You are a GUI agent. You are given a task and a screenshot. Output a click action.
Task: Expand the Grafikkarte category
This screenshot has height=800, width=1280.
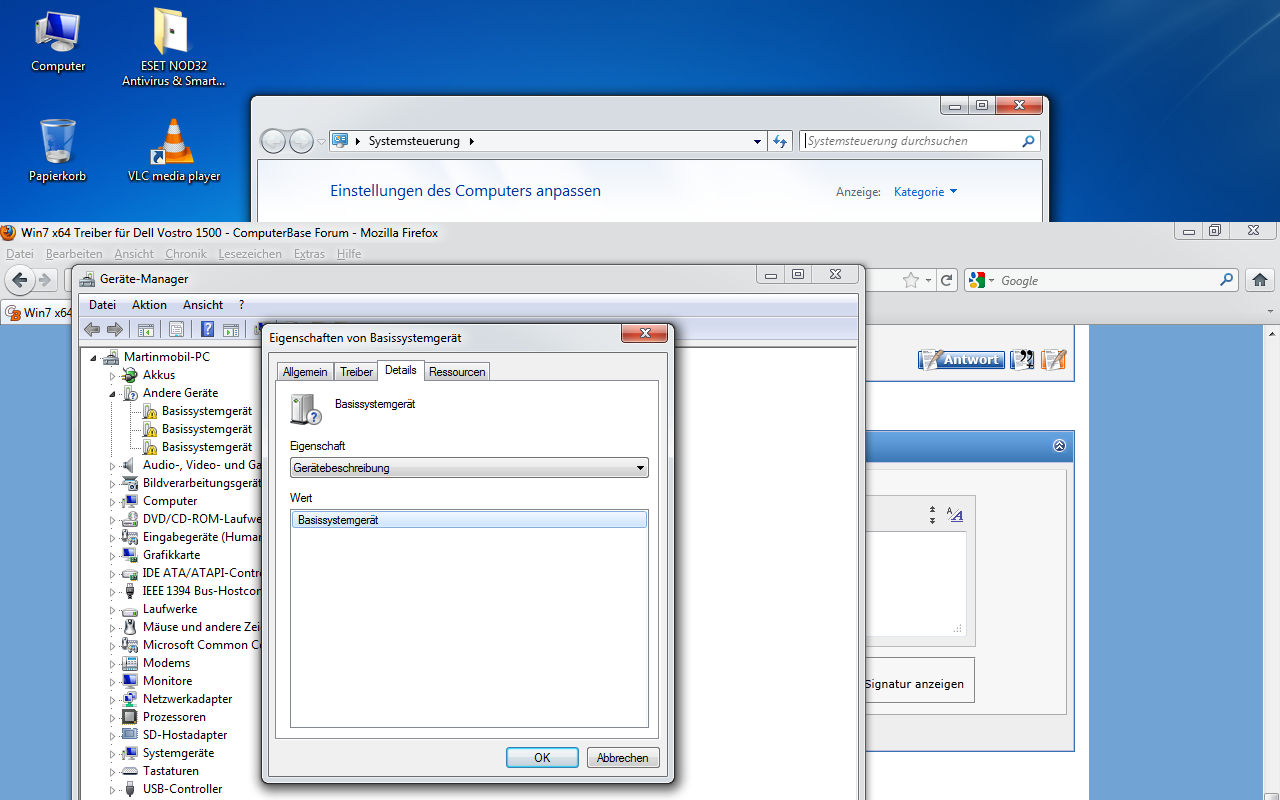(113, 555)
